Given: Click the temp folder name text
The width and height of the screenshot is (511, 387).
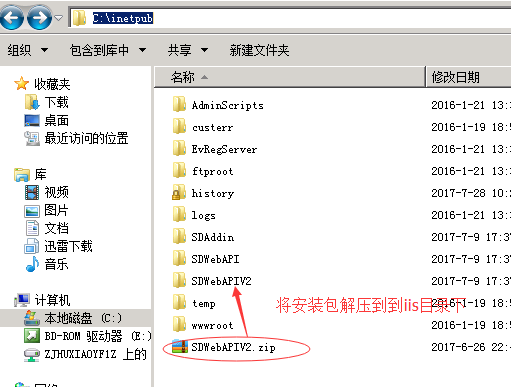Looking at the screenshot, I should [204, 304].
